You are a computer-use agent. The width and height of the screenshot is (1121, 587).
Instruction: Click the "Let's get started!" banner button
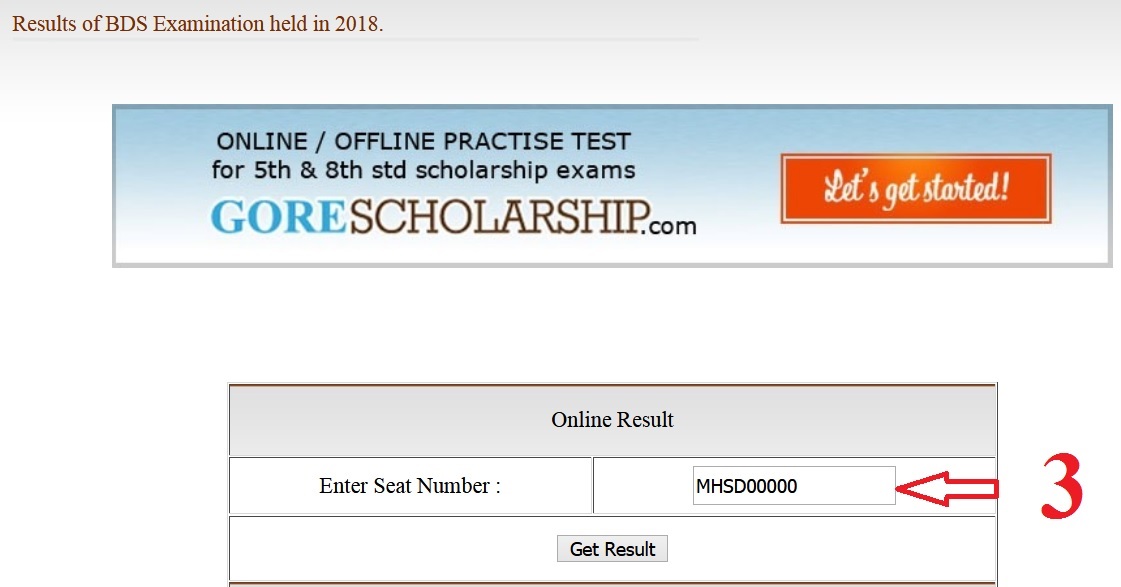(x=915, y=188)
